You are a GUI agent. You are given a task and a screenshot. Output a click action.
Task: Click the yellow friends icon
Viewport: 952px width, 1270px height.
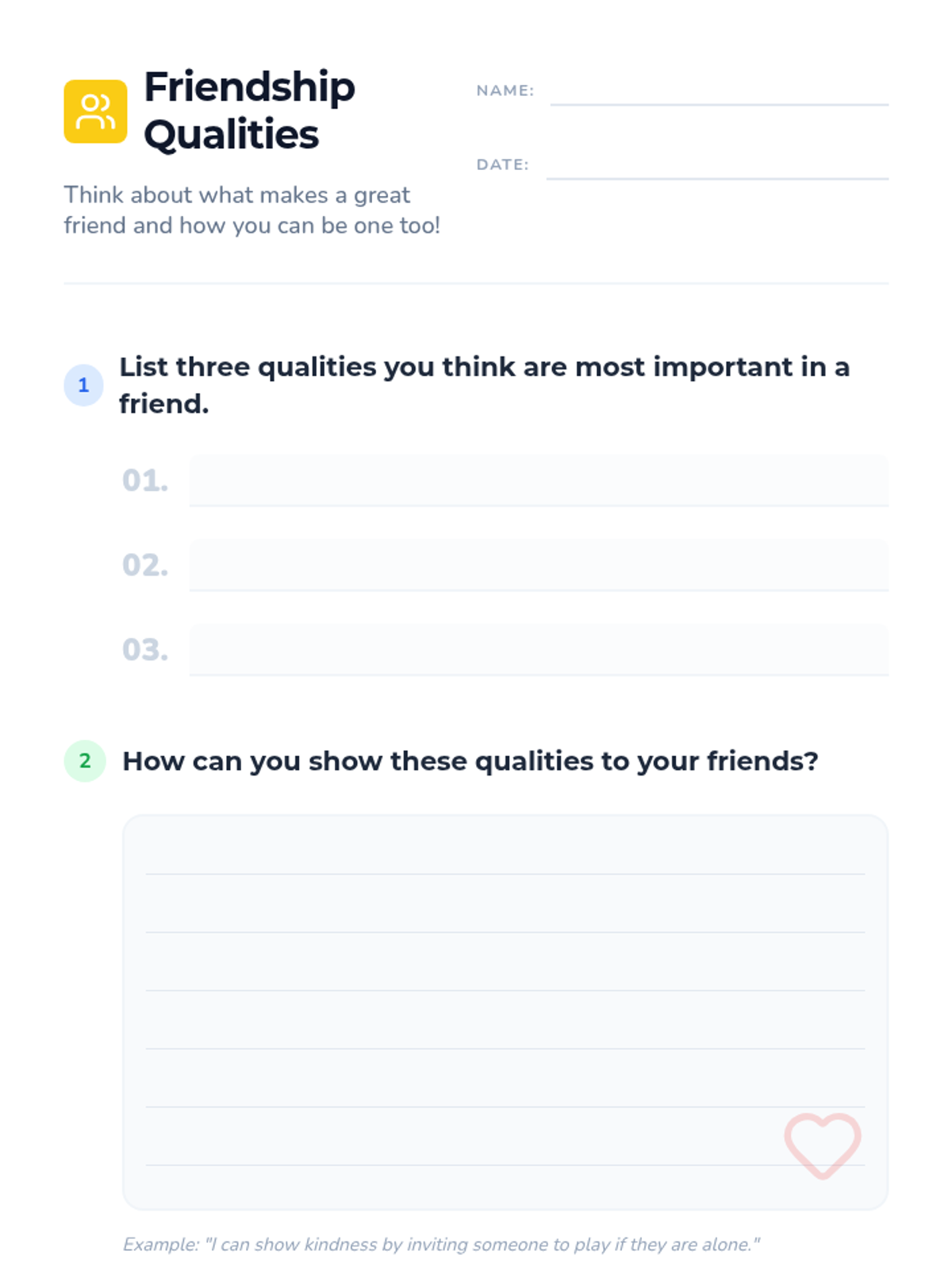click(x=95, y=111)
